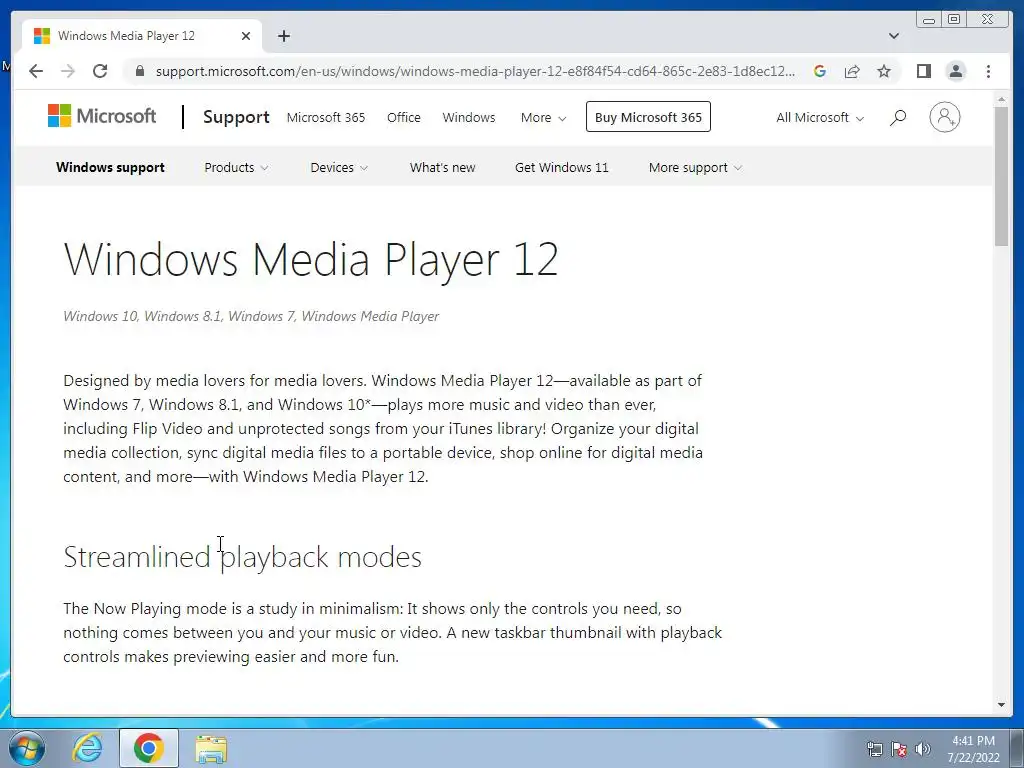
Task: Open the clock showing 4:41 PM
Action: tap(974, 749)
